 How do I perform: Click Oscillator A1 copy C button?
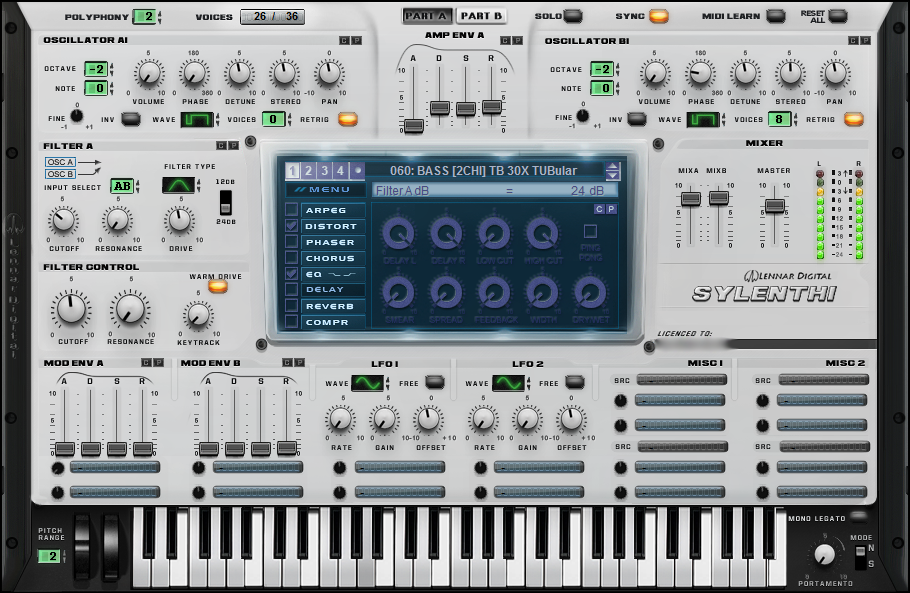pos(344,41)
